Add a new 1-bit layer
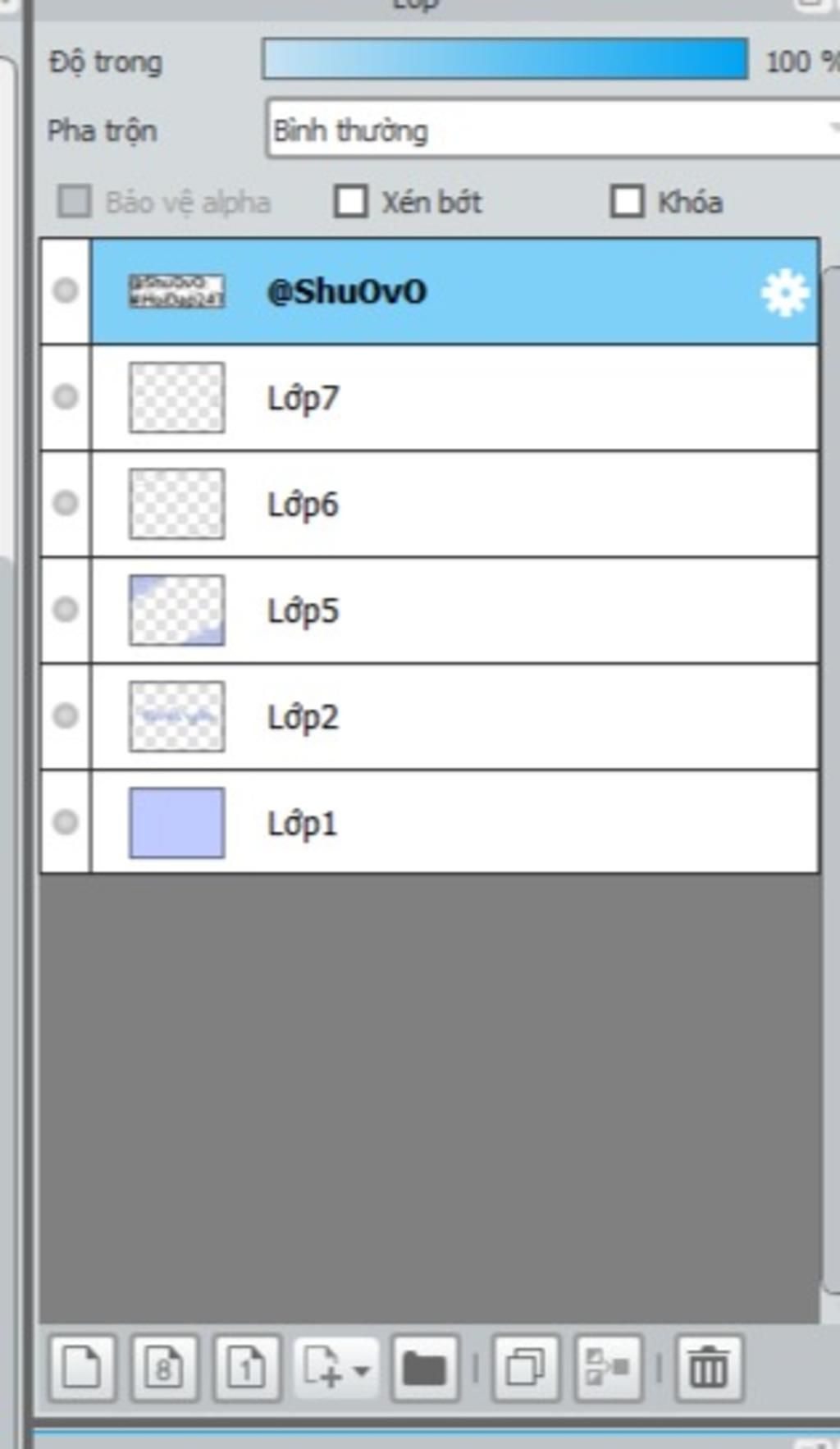The height and width of the screenshot is (1449, 840). pos(247,1368)
